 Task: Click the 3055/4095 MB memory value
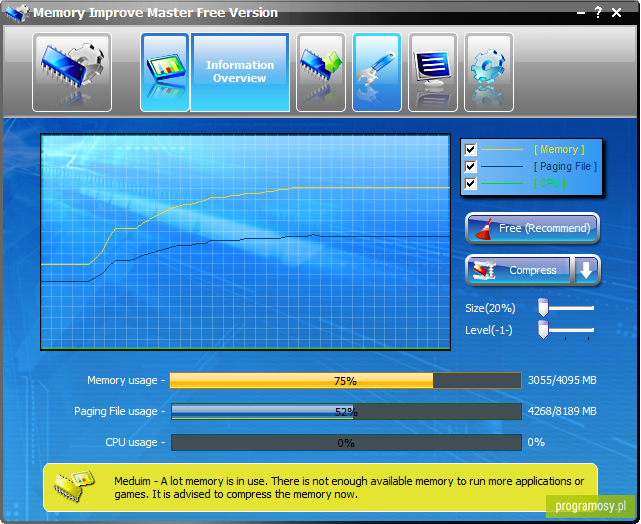coord(562,381)
